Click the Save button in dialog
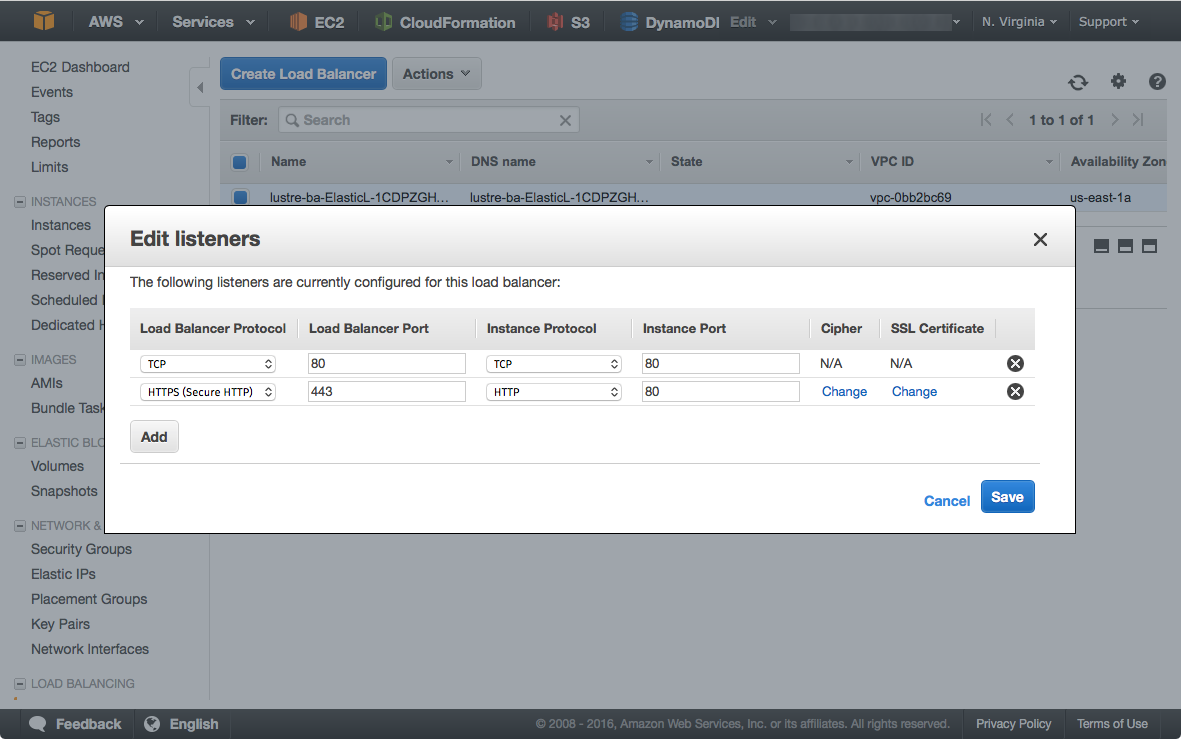 1007,497
